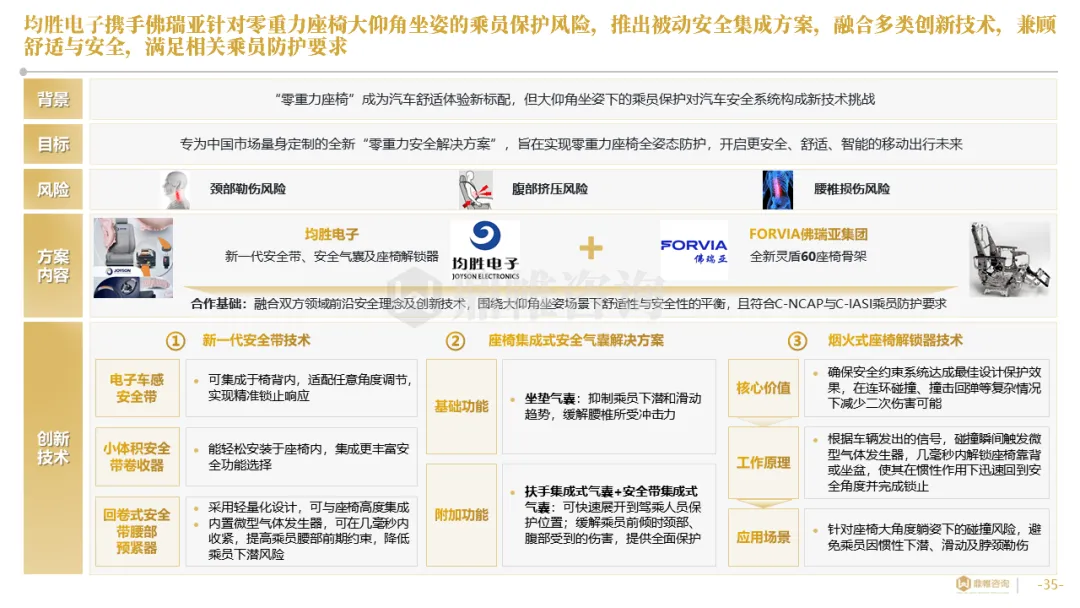This screenshot has width=1080, height=608.
Task: Click the circled number 3 icon
Action: [797, 341]
